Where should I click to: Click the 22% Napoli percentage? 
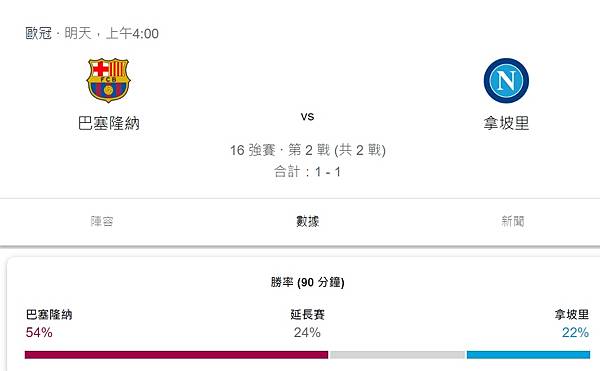[x=576, y=332]
